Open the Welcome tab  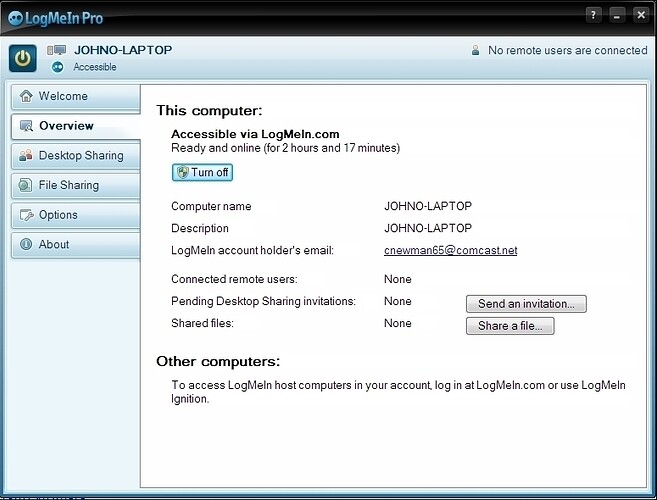(x=76, y=98)
